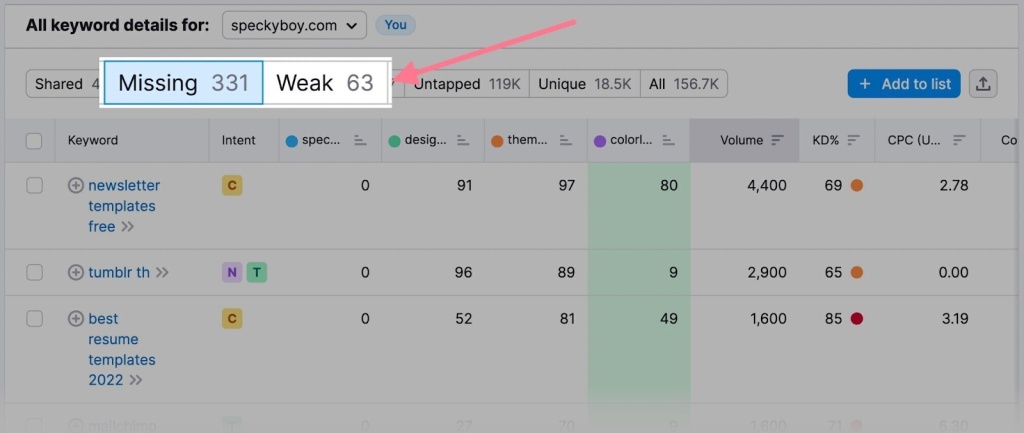
Task: Sort by KD% column icon
Action: pyautogui.click(x=853, y=141)
